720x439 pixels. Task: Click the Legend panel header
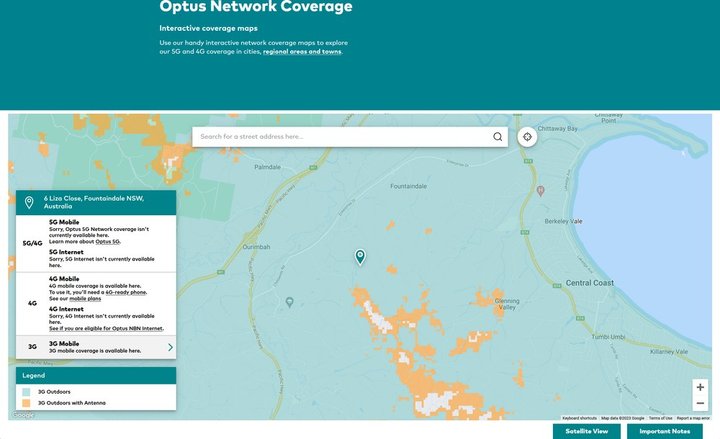pos(96,376)
